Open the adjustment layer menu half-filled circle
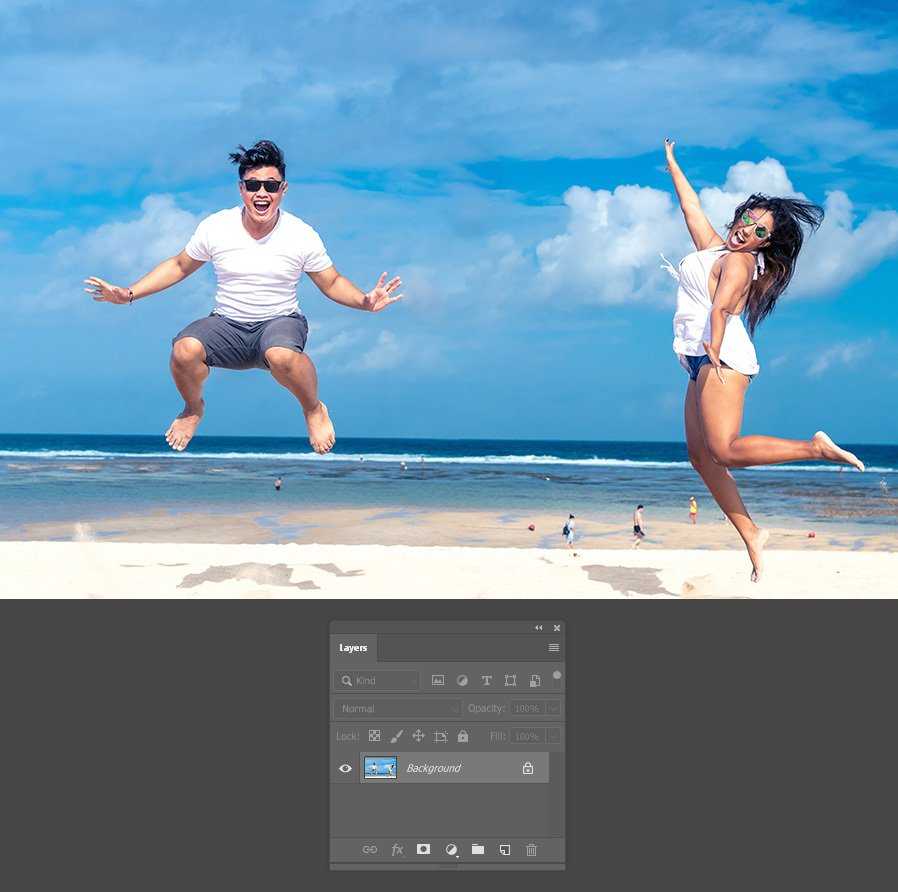 451,849
